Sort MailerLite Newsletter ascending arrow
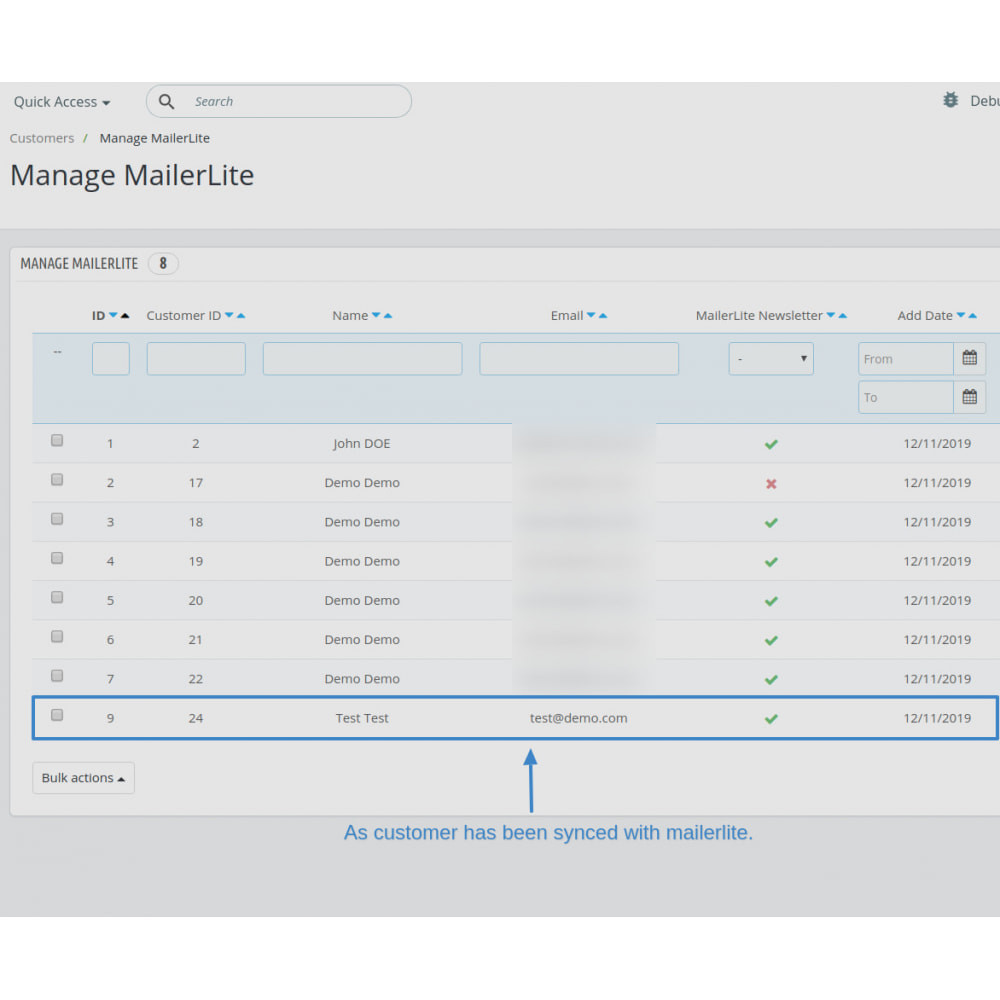This screenshot has height=1000, width=1000. click(842, 315)
